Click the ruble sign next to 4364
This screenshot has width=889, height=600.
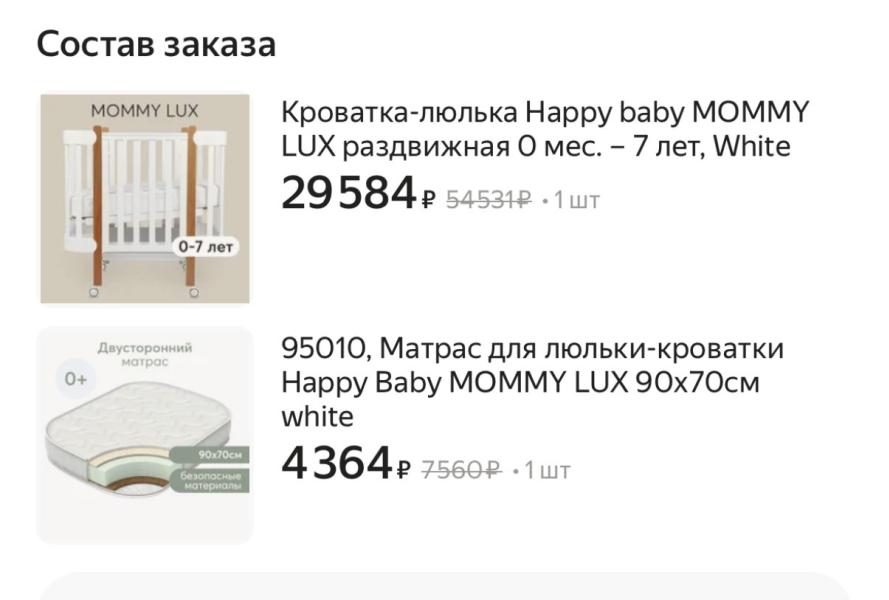pos(404,470)
